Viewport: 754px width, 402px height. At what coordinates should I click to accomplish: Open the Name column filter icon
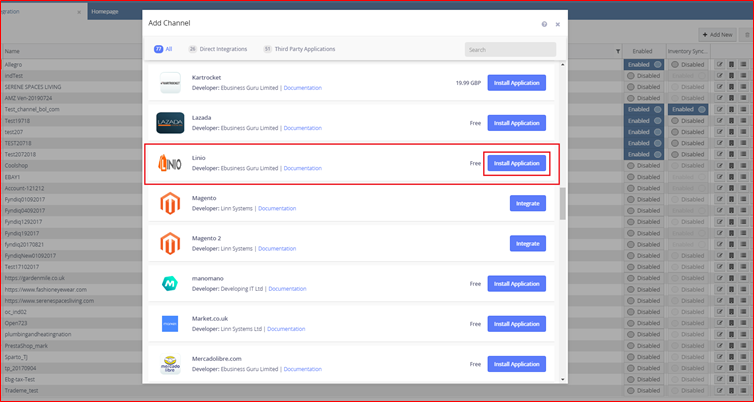(618, 51)
